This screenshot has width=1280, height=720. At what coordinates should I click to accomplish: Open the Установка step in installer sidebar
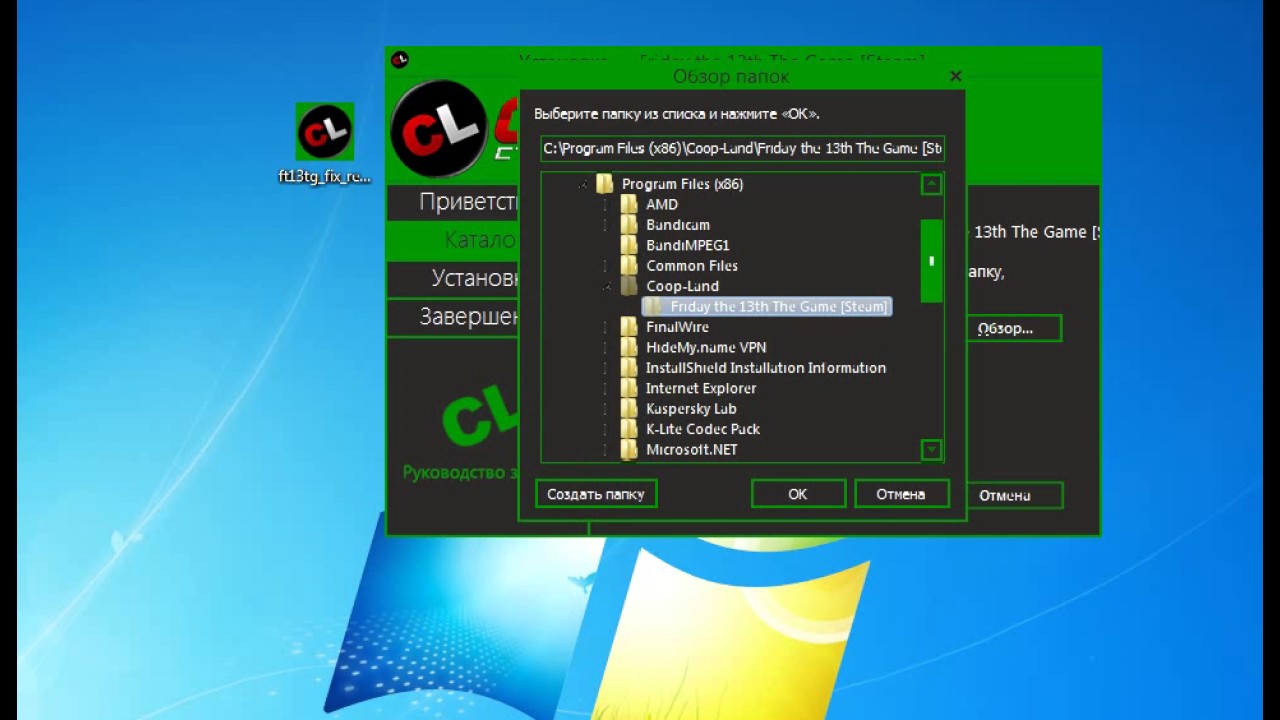tap(454, 278)
